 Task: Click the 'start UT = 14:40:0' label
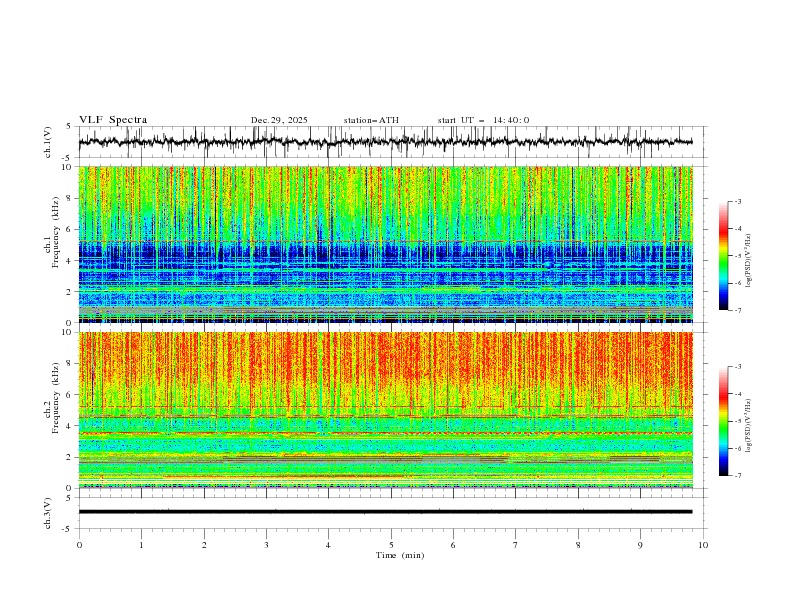click(x=483, y=120)
